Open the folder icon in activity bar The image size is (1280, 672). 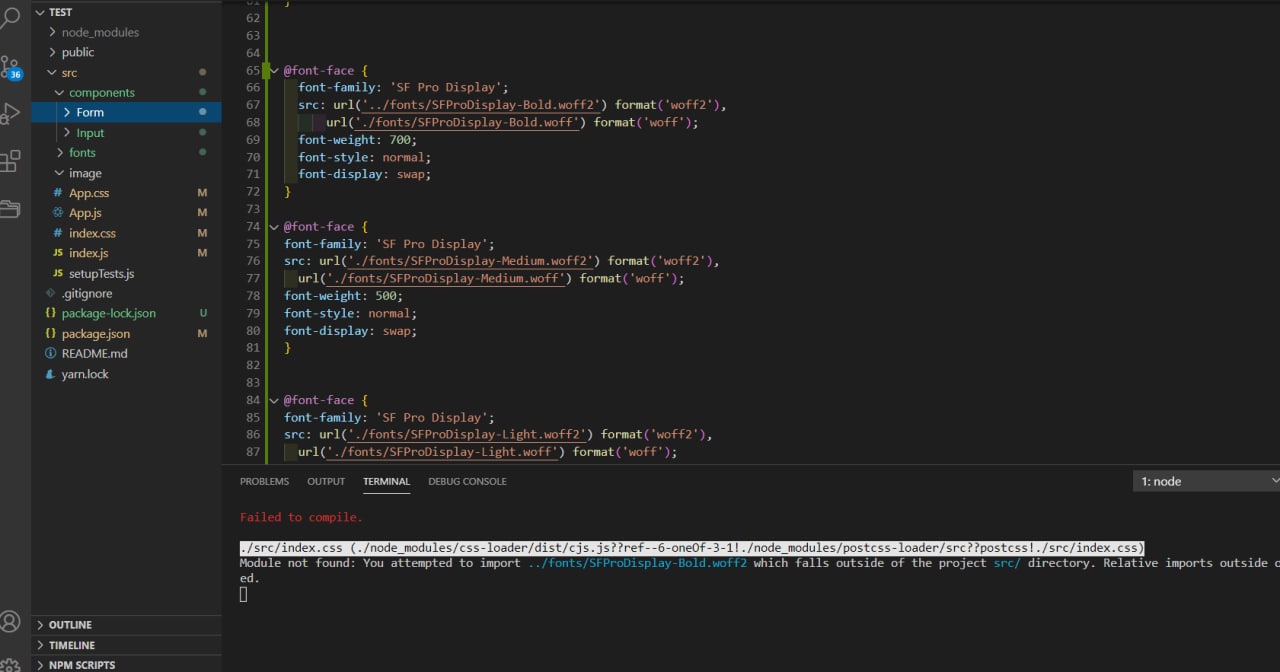10,209
